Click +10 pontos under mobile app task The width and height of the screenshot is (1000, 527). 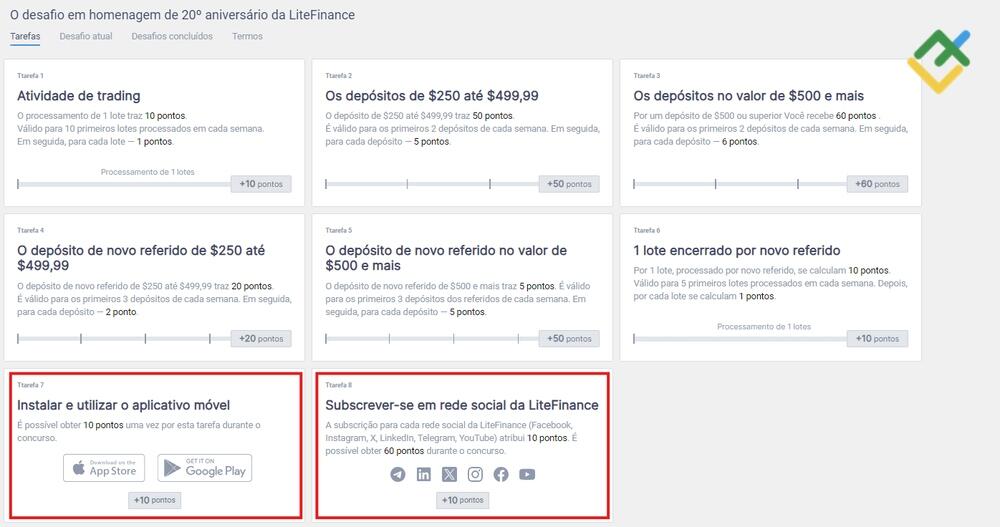(154, 500)
